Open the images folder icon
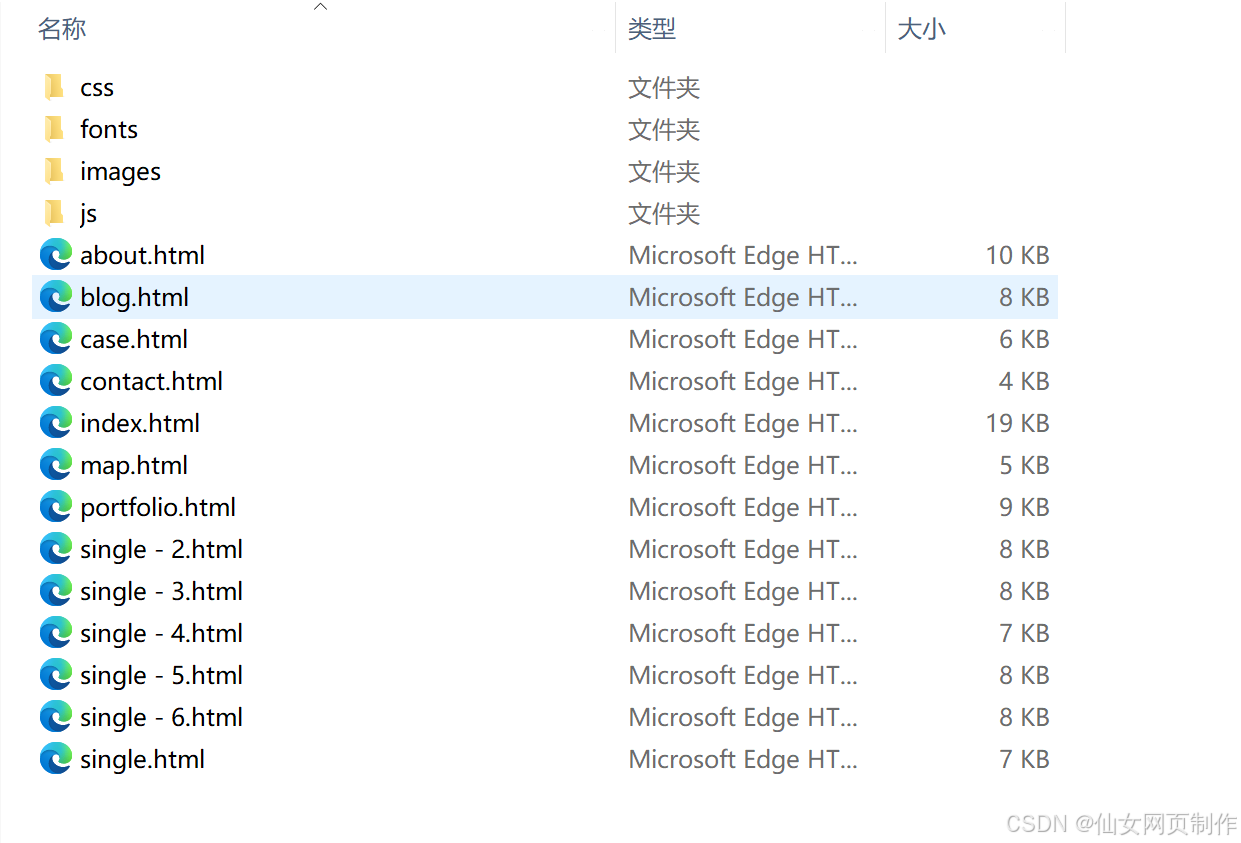 pos(55,171)
